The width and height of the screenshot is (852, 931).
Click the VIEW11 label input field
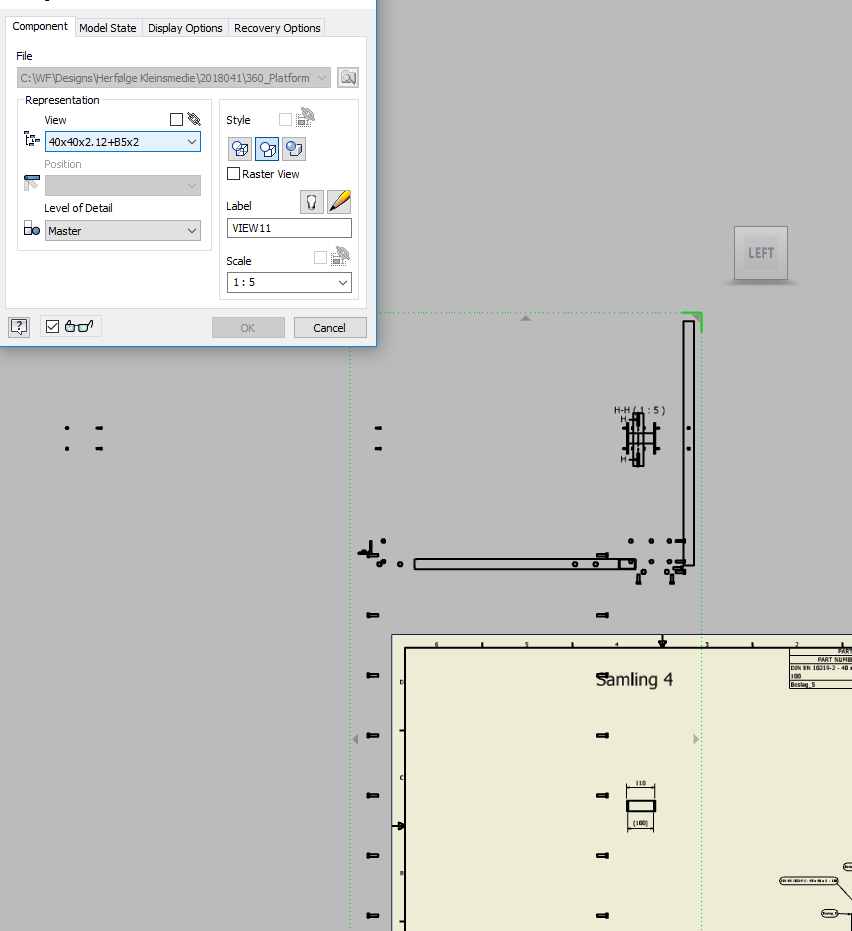[x=289, y=228]
